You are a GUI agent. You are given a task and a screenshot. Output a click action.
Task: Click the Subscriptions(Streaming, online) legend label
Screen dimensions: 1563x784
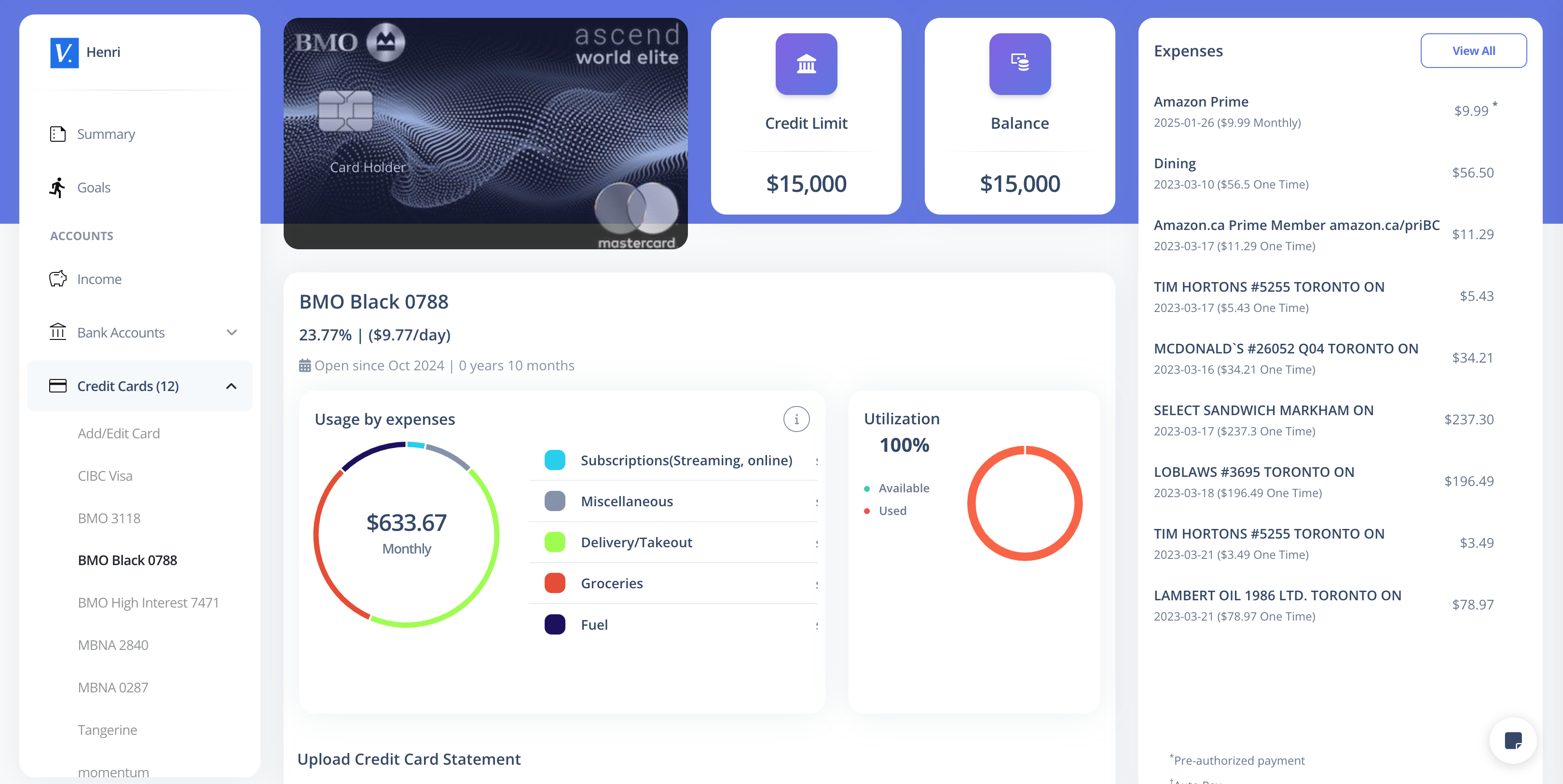click(x=687, y=460)
